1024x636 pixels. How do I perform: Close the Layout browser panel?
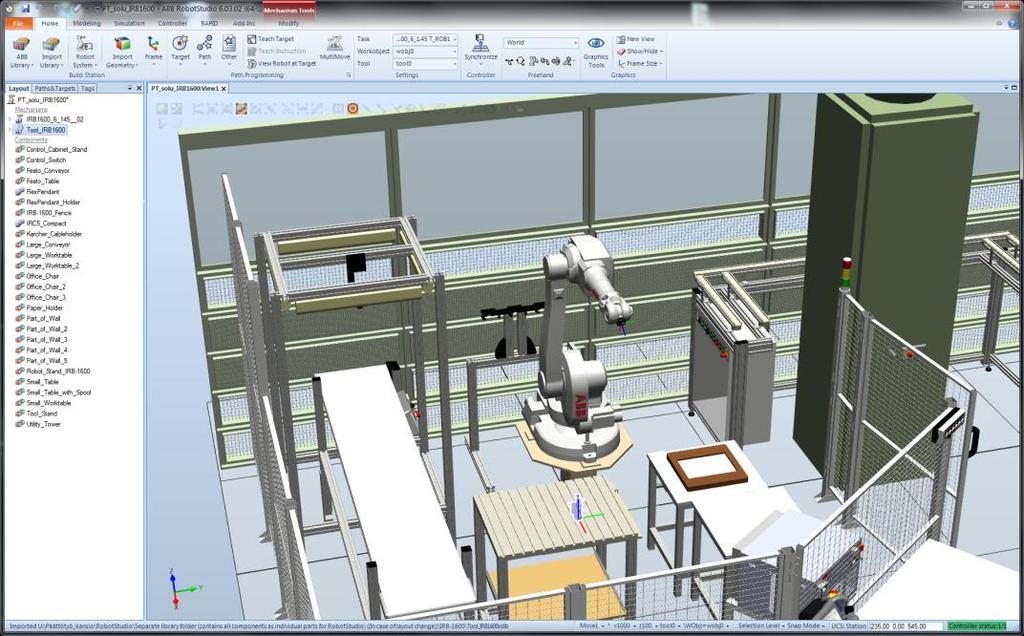pyautogui.click(x=138, y=88)
